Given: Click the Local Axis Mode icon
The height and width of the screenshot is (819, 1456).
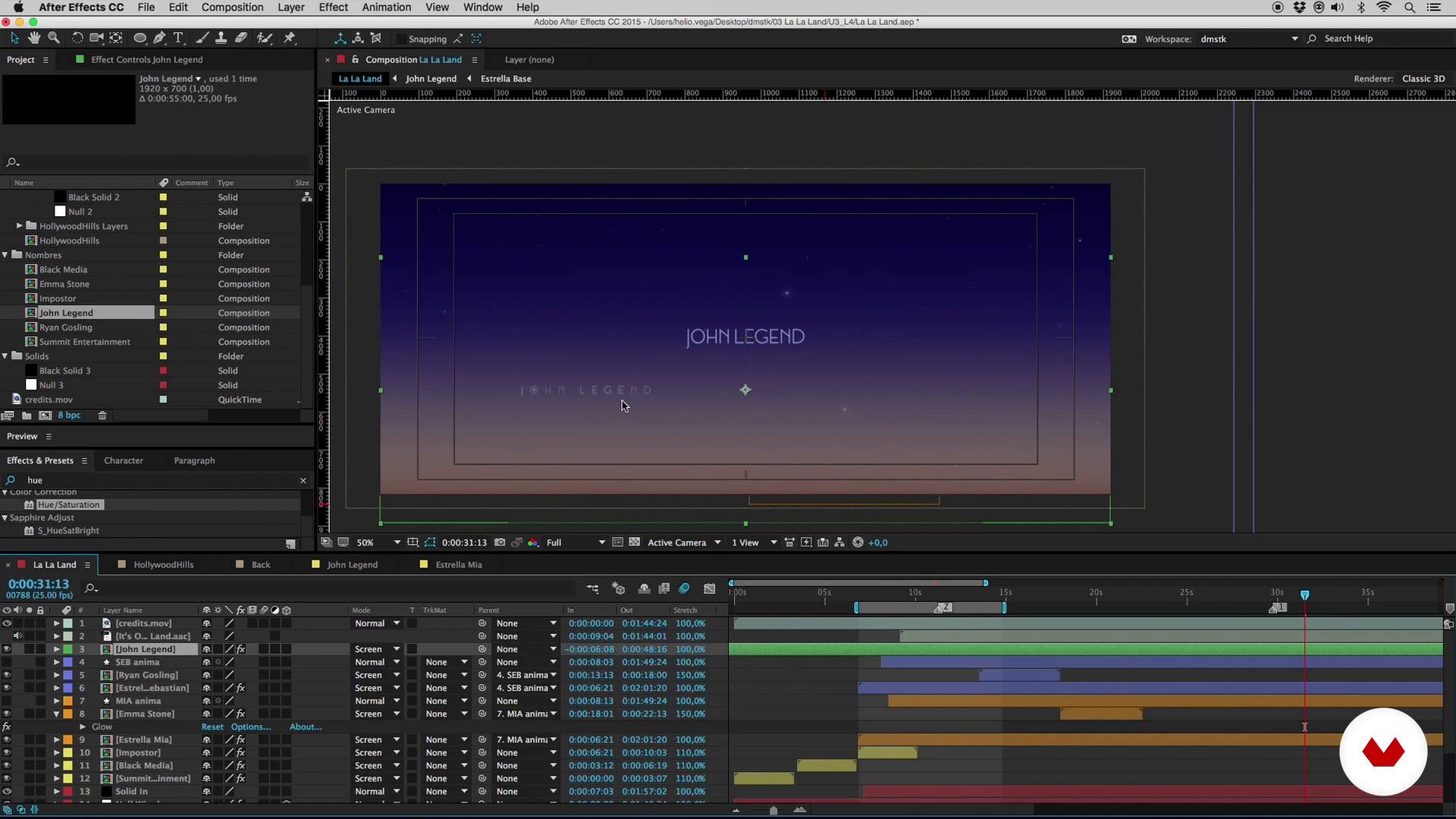Looking at the screenshot, I should pos(340,38).
